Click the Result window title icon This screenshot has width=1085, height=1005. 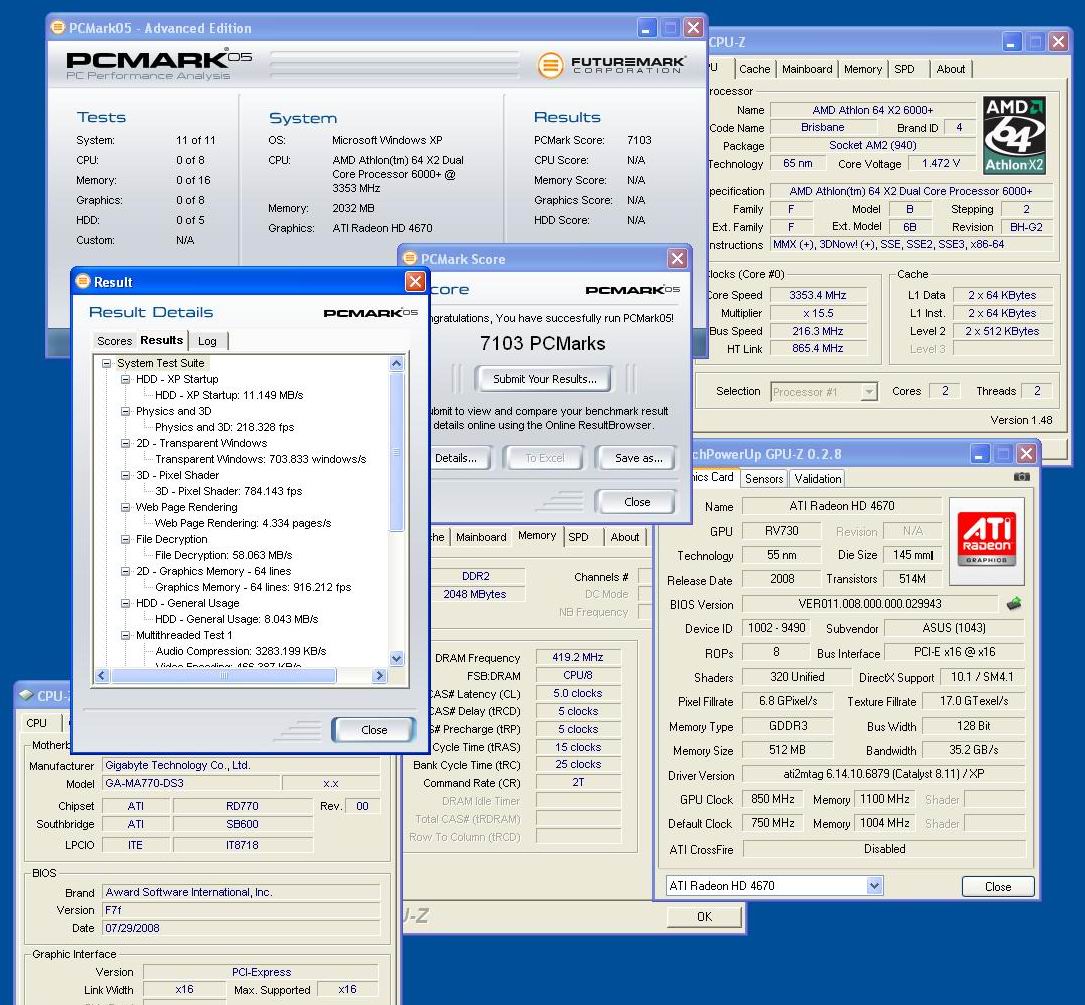[83, 281]
